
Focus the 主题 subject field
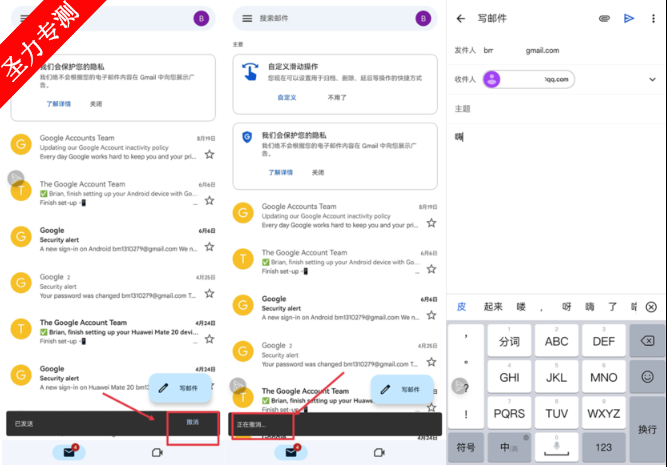[556, 109]
